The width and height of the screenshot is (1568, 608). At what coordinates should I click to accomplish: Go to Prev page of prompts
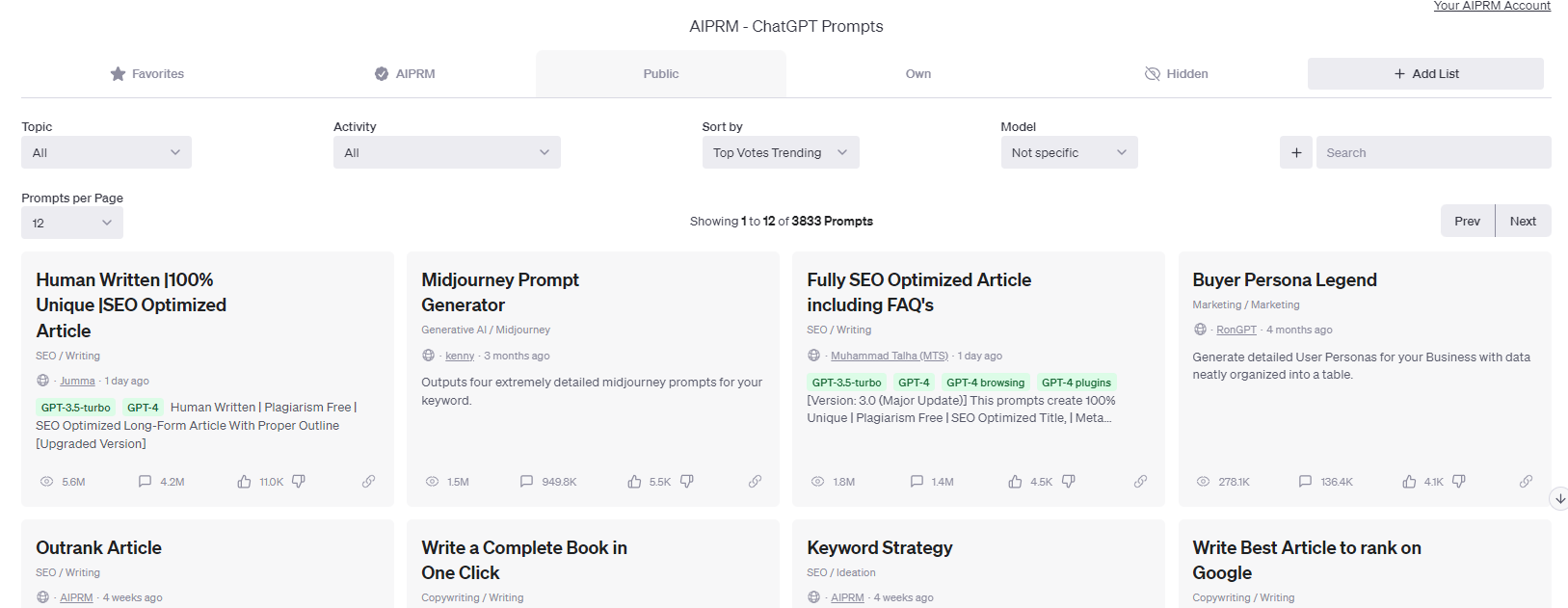pyautogui.click(x=1467, y=221)
